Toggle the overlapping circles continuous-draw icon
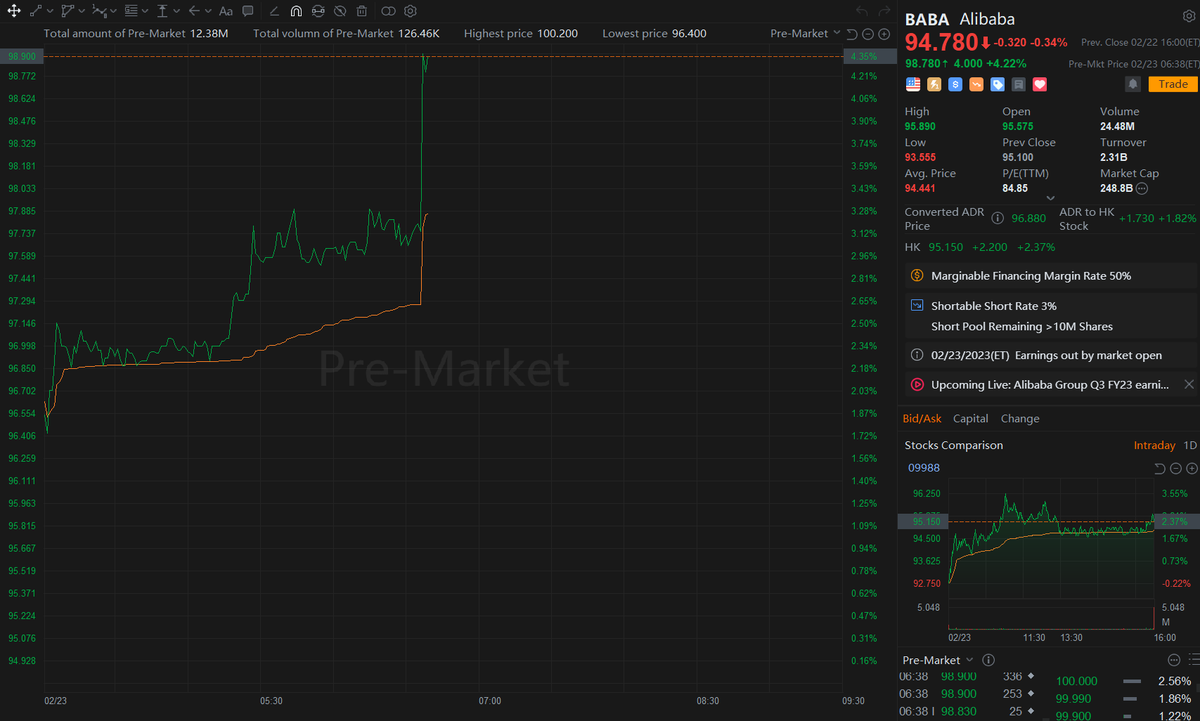This screenshot has height=721, width=1200. pos(388,11)
